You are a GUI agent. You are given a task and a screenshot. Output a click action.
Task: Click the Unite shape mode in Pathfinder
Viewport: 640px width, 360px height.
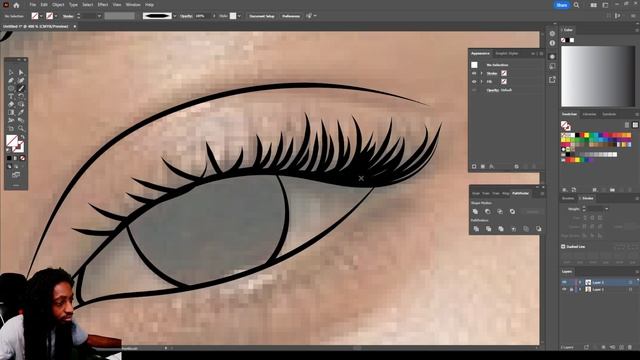click(476, 211)
